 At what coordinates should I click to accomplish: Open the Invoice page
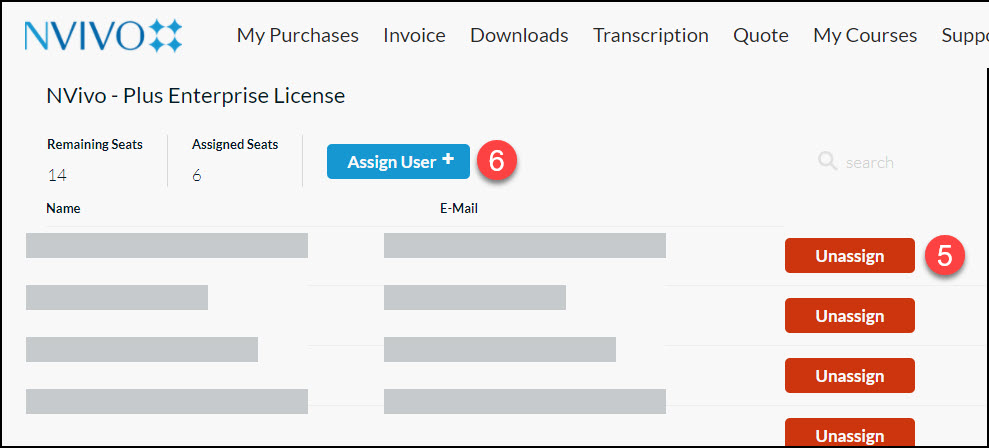pos(414,35)
